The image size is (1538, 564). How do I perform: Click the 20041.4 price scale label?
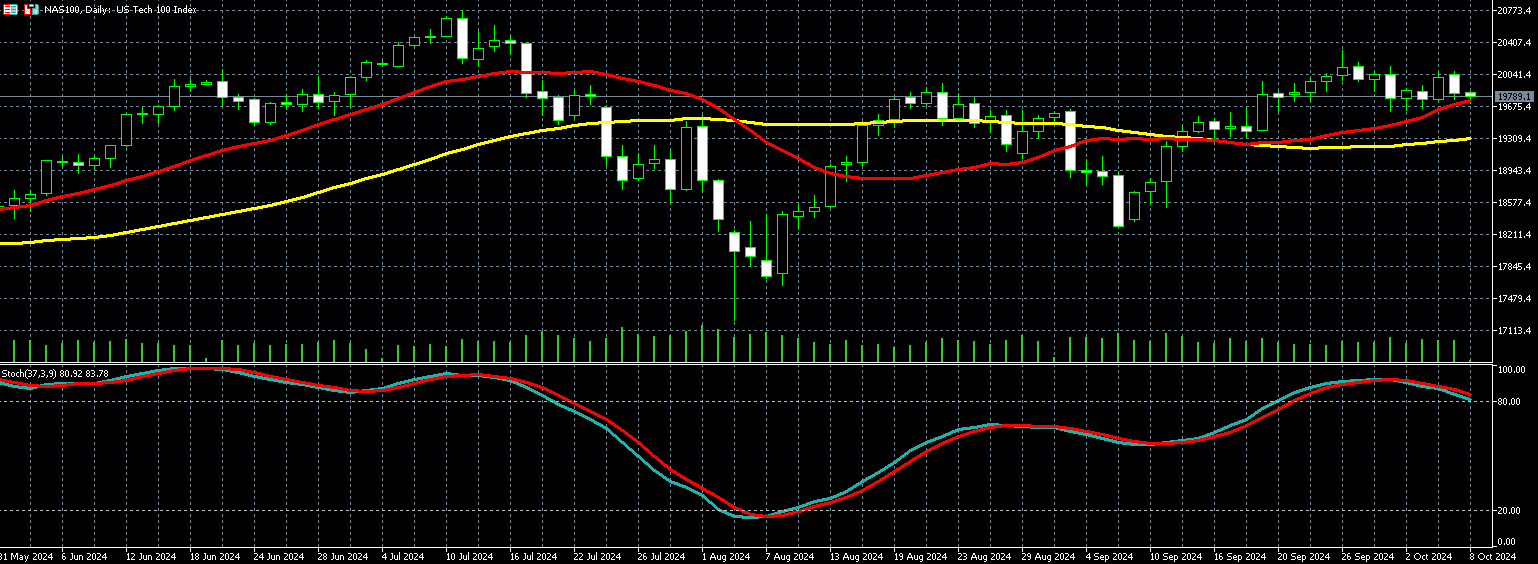(x=1515, y=75)
